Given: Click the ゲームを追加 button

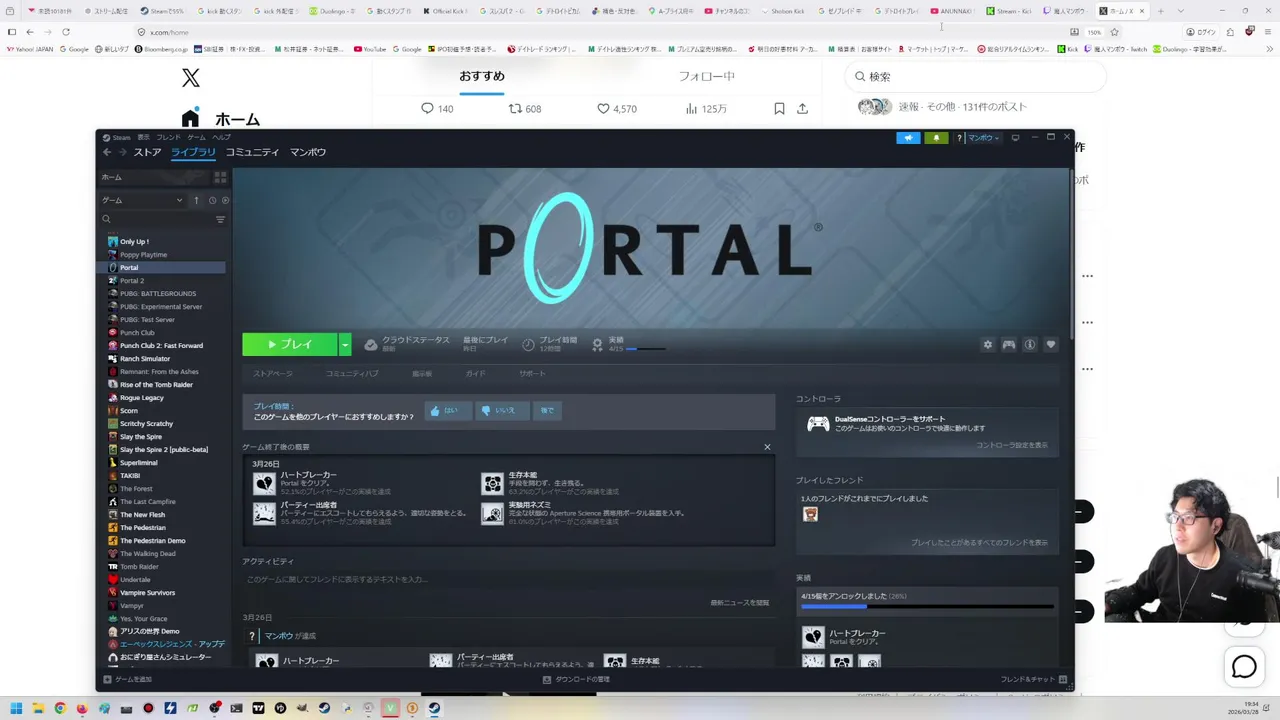Looking at the screenshot, I should pos(128,679).
